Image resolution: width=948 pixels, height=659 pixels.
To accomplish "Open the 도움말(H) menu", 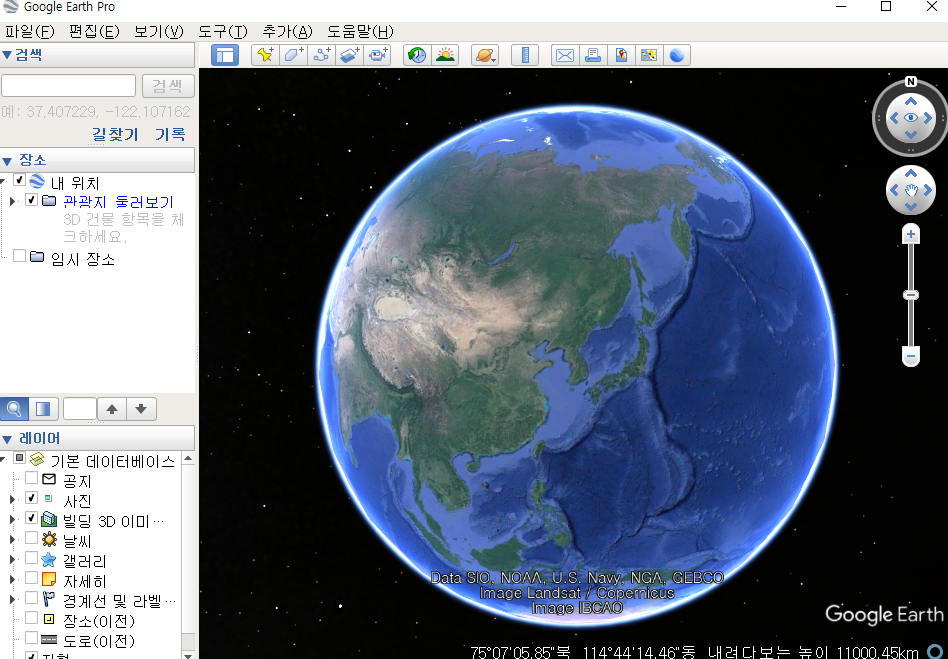I will click(360, 31).
